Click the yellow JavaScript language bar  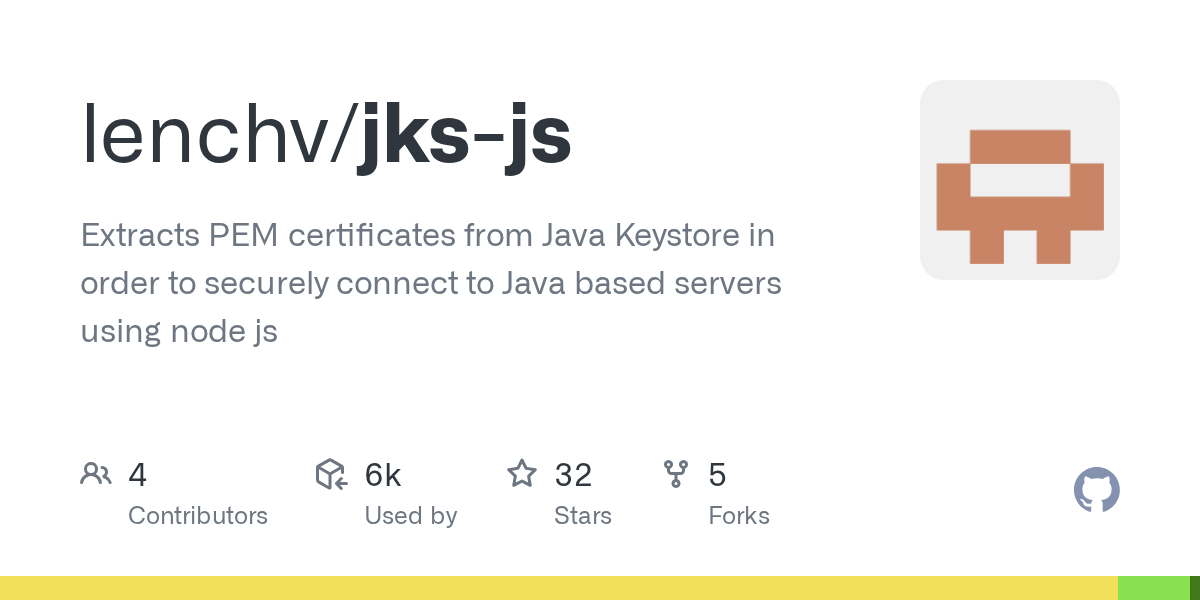[560, 587]
